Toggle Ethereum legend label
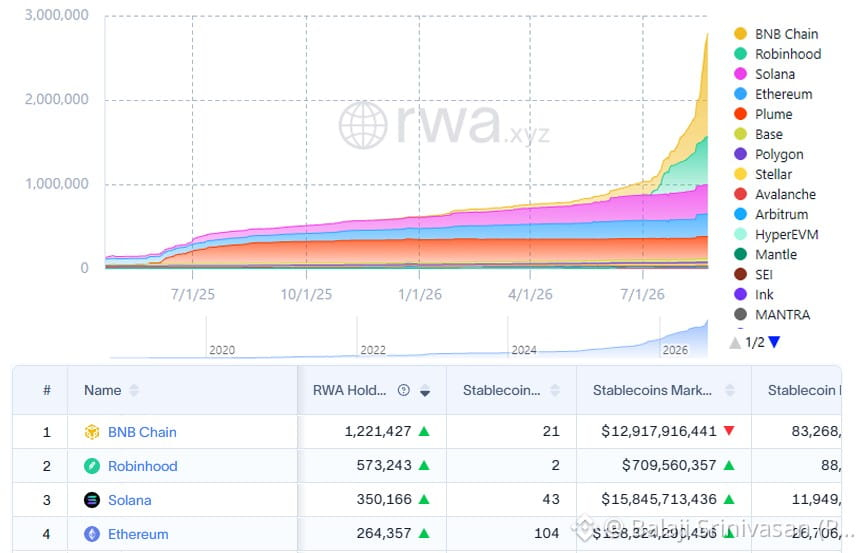862x553 pixels. click(x=783, y=94)
